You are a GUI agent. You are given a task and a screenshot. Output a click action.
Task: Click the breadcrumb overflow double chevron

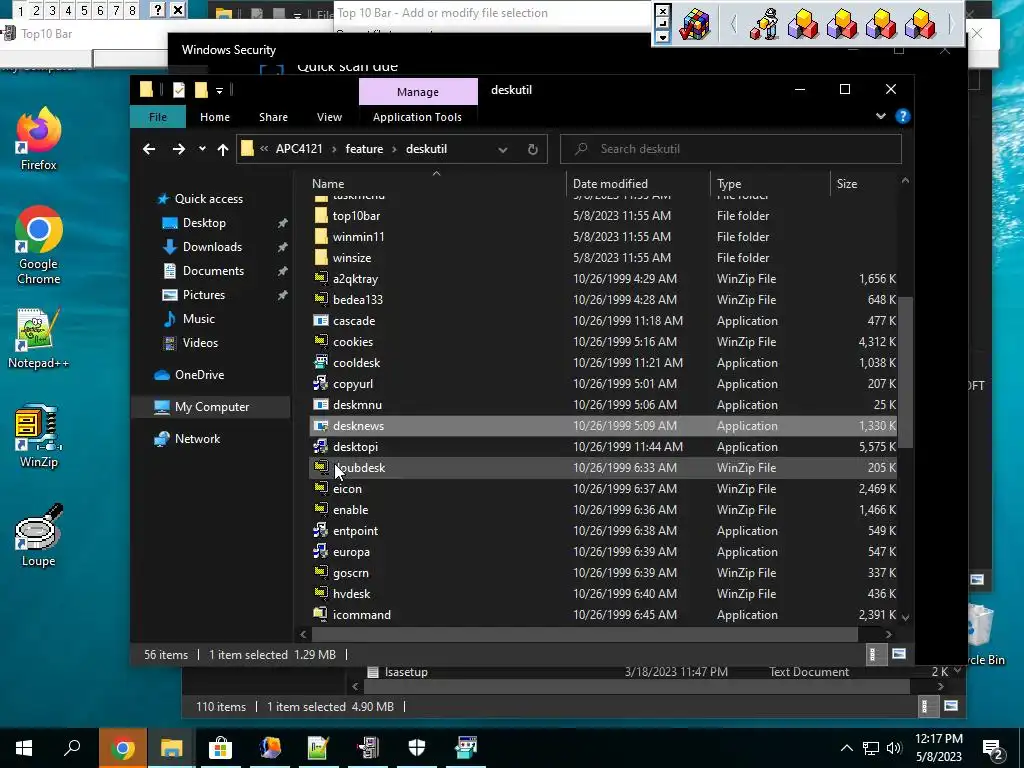click(x=264, y=149)
